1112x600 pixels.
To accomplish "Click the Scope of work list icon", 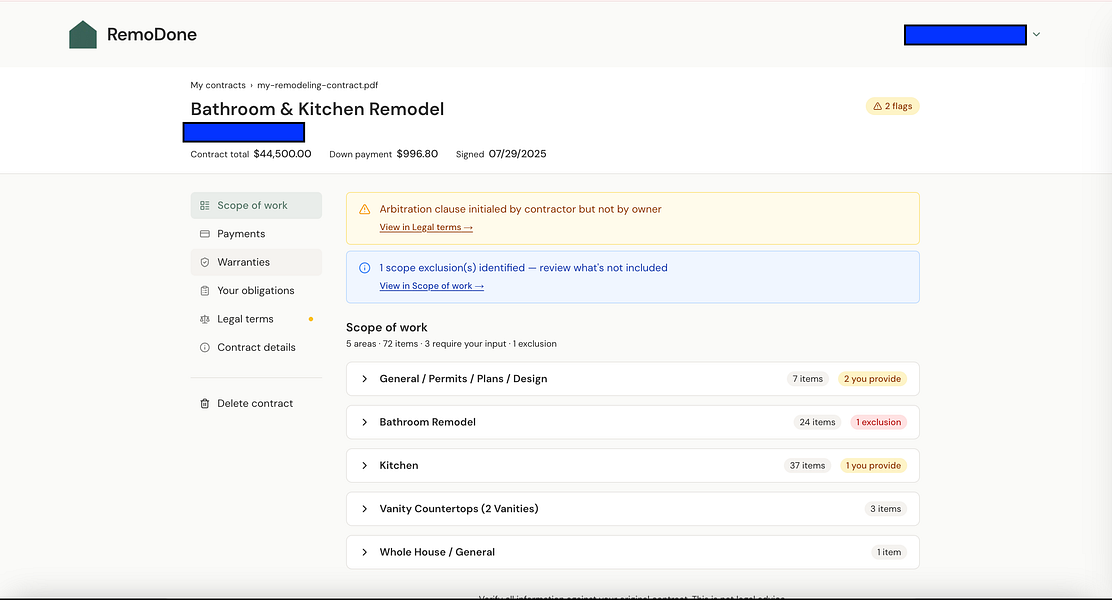I will click(204, 205).
